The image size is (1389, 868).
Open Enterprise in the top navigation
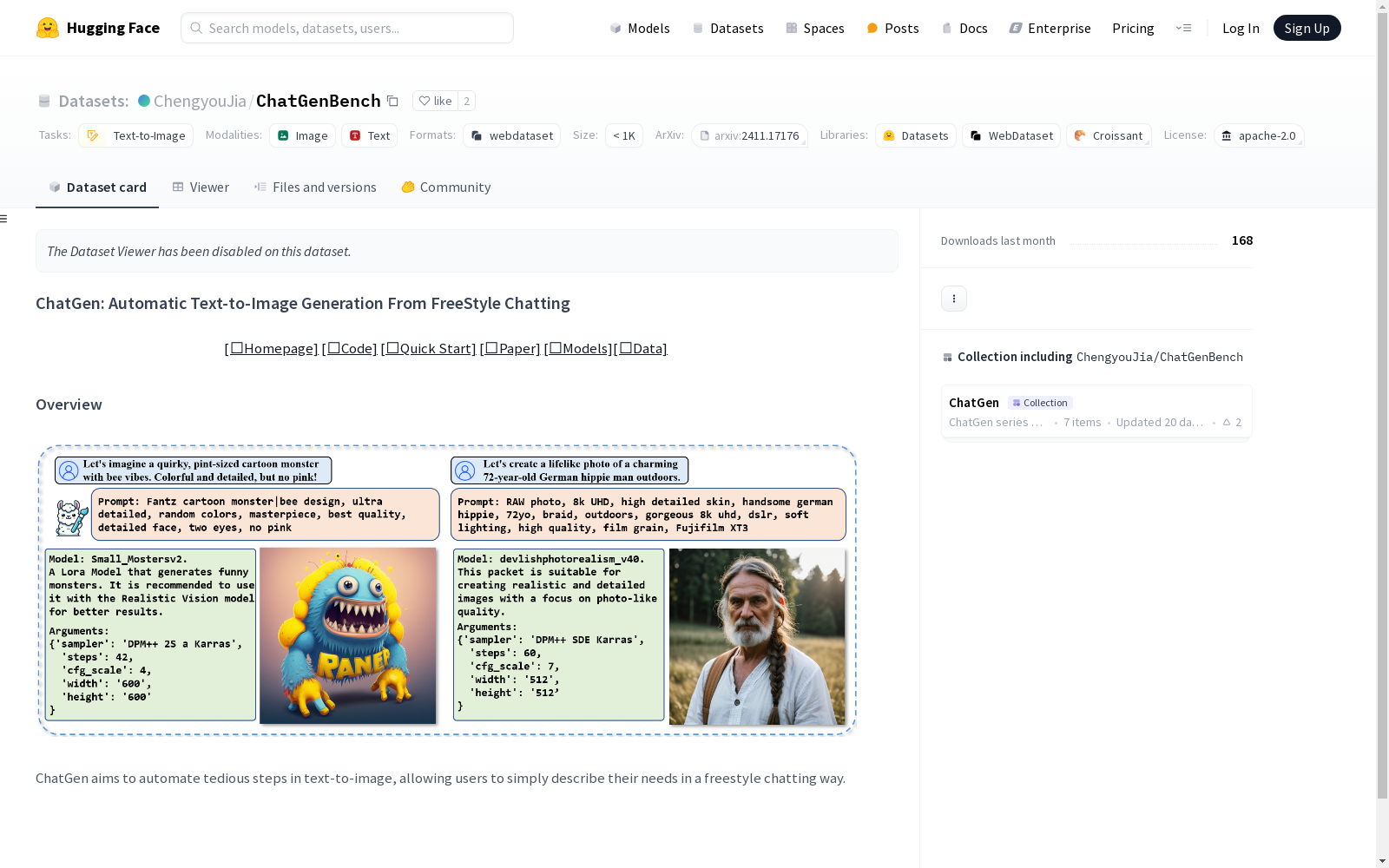[x=1050, y=28]
